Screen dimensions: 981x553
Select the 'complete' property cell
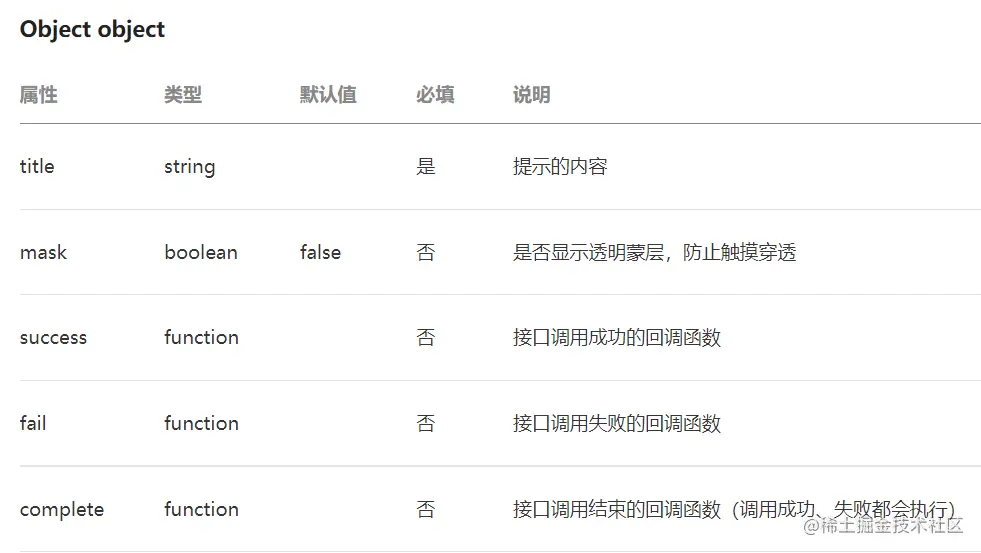(x=61, y=509)
